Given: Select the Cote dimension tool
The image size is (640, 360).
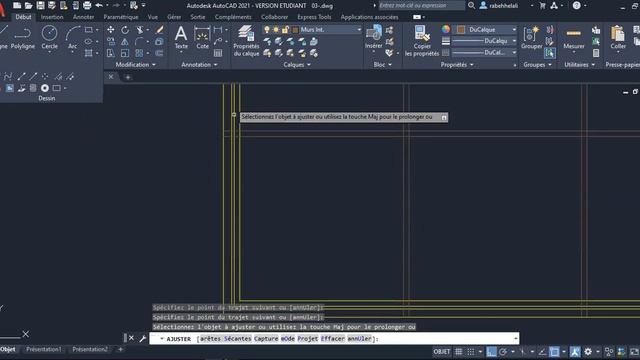Looking at the screenshot, I should tap(202, 38).
